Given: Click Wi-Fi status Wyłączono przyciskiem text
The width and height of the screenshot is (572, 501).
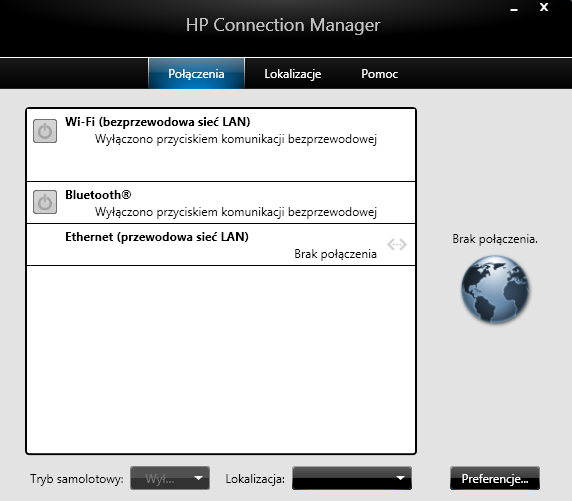Looking at the screenshot, I should click(x=236, y=139).
